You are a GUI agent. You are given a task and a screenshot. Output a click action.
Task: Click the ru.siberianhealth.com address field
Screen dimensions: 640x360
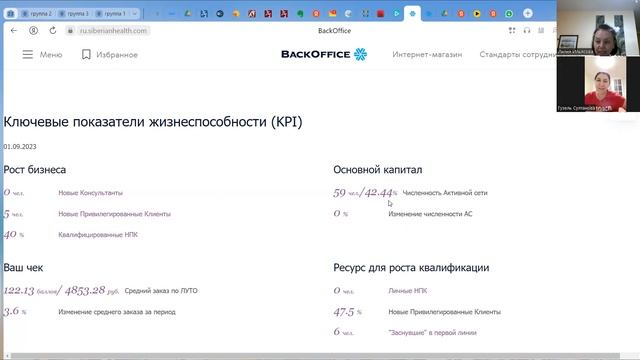[113, 31]
